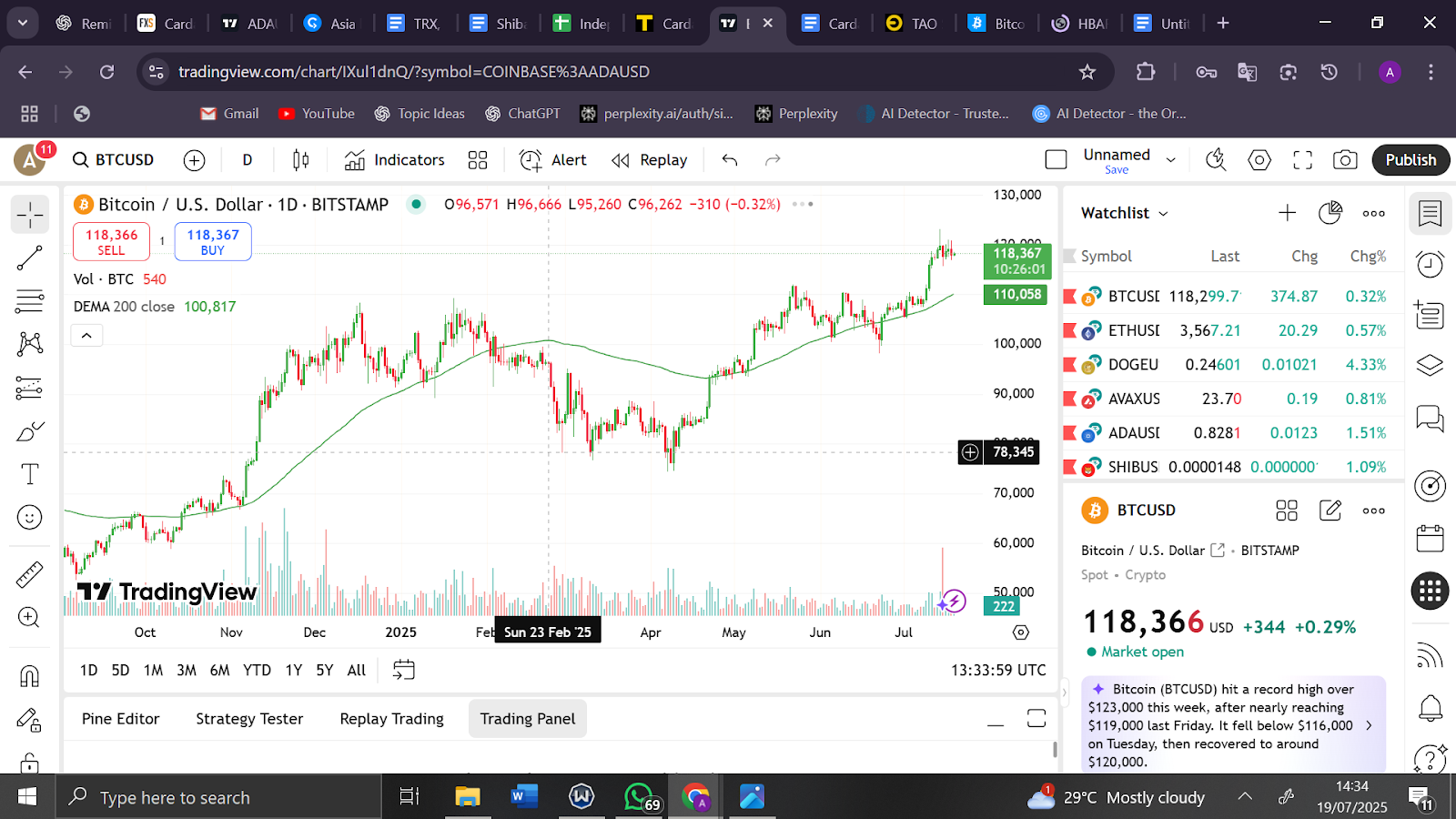The image size is (1456, 819).
Task: Open WhatsApp from the taskbar
Action: click(641, 797)
